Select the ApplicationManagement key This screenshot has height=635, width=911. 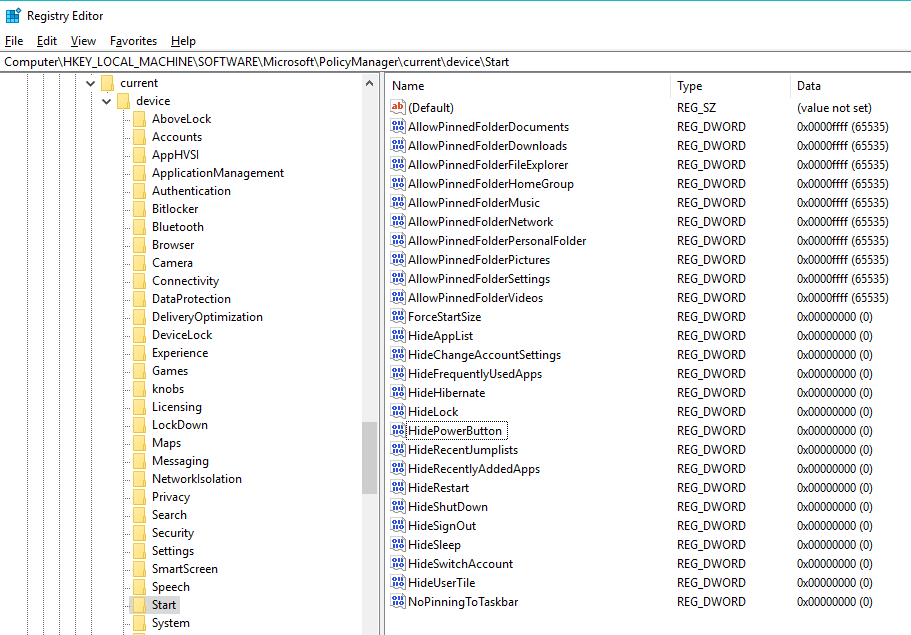click(218, 173)
